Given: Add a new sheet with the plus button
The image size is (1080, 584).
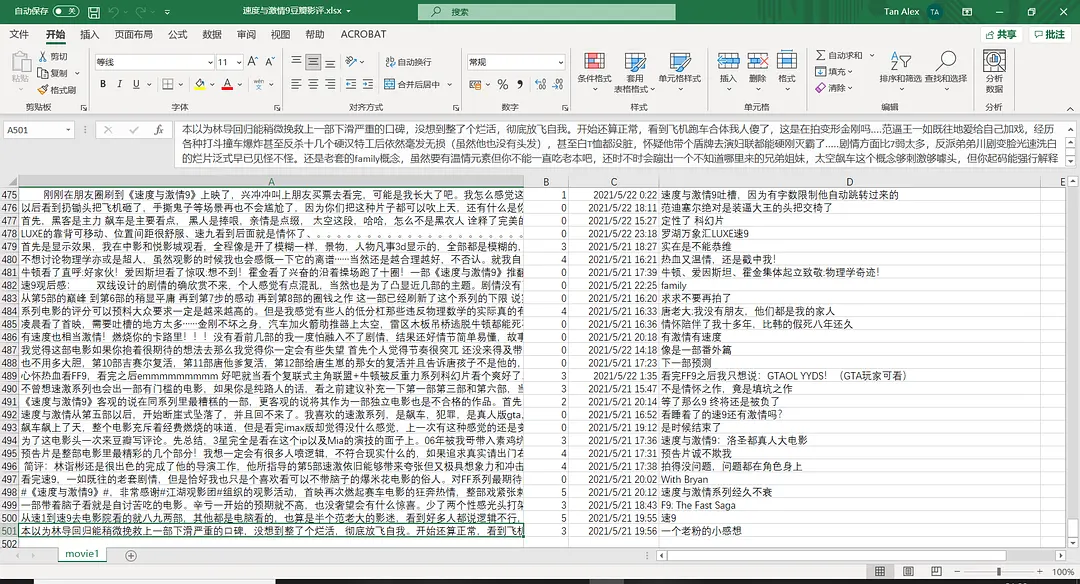Looking at the screenshot, I should pos(131,555).
